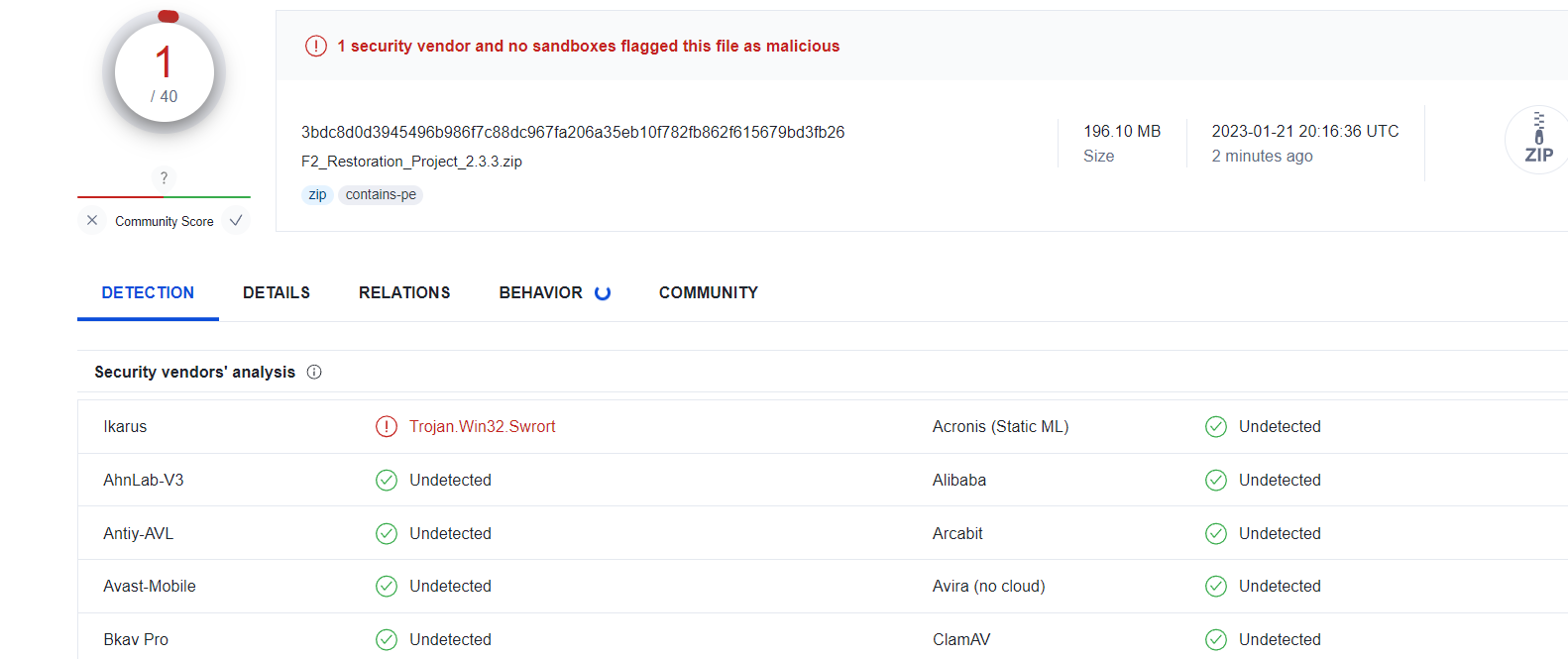Click the Trojan.Win32.Swrort detection label

click(483, 427)
